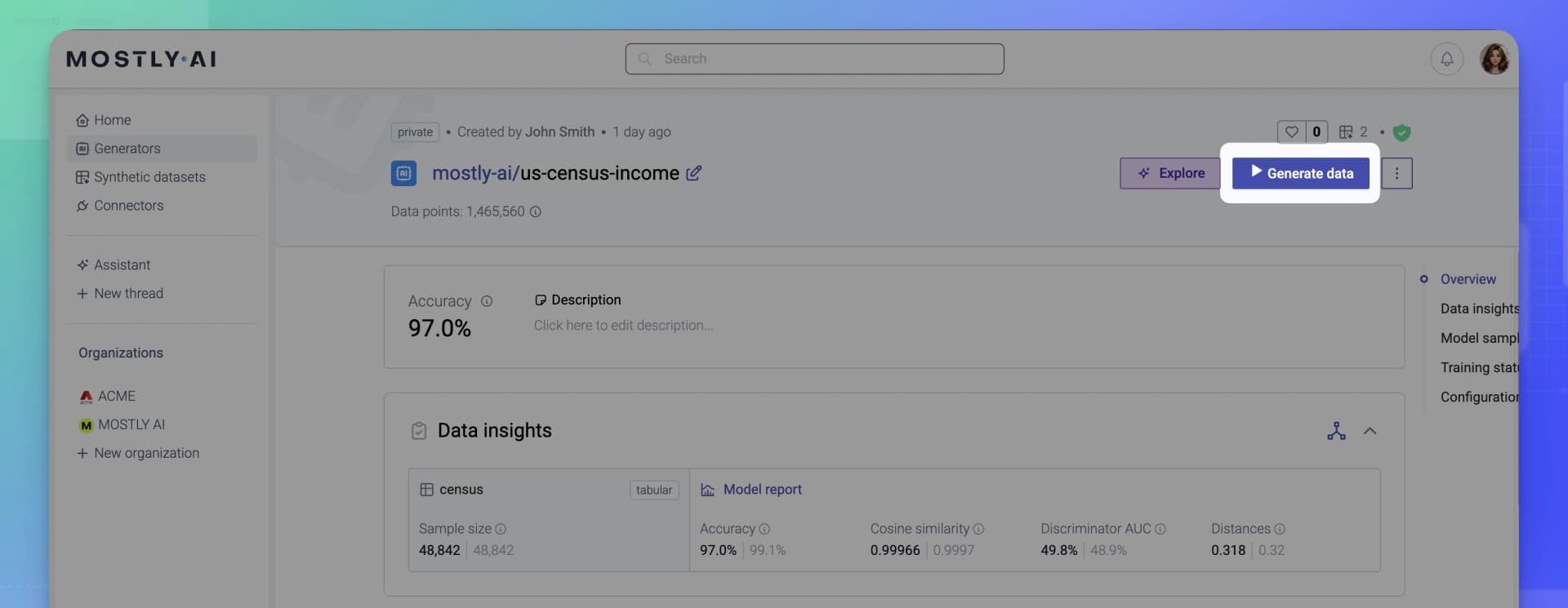
Task: Go to Home in sidebar
Action: click(x=162, y=120)
